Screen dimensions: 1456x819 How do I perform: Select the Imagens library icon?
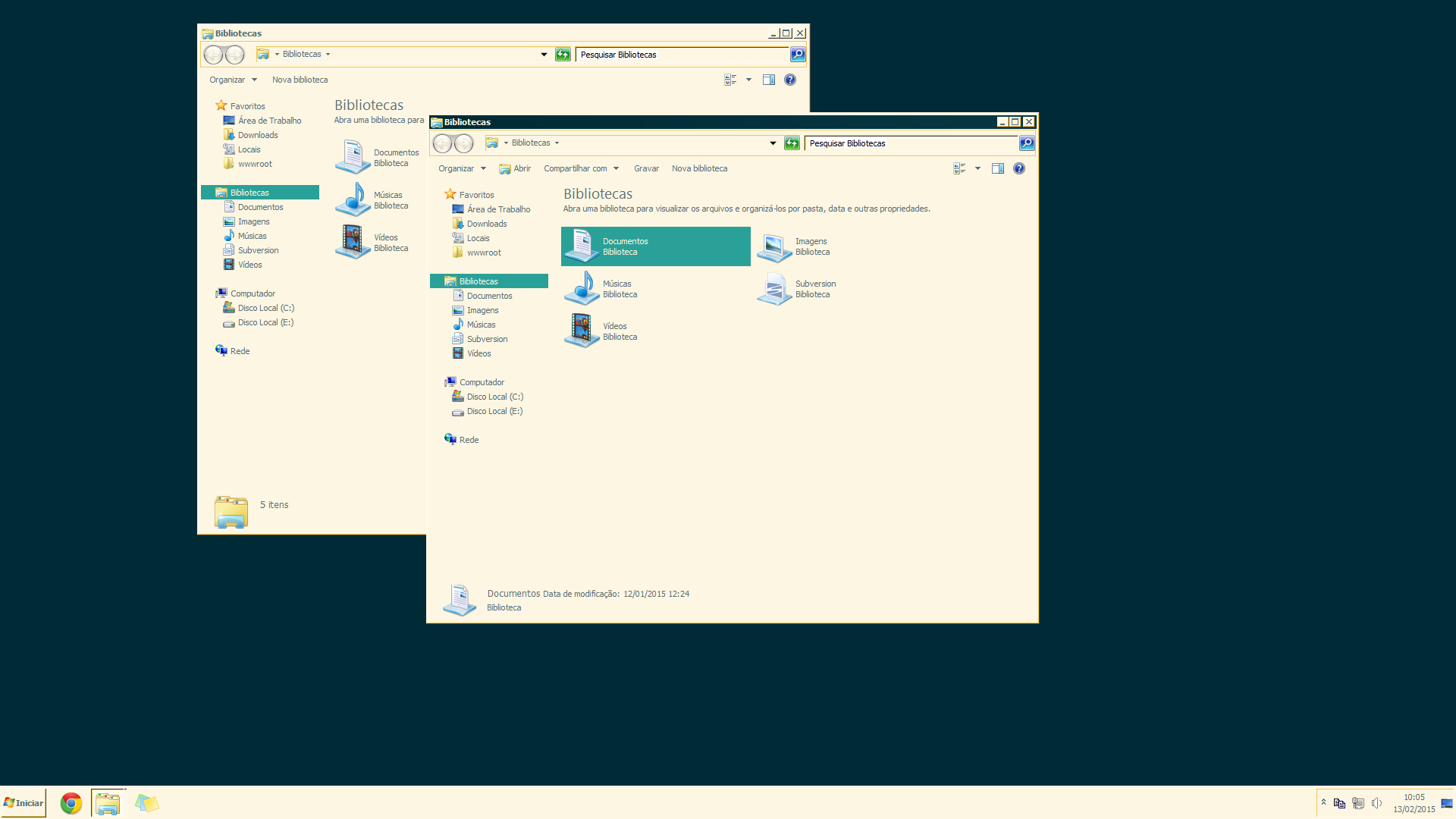click(x=774, y=246)
